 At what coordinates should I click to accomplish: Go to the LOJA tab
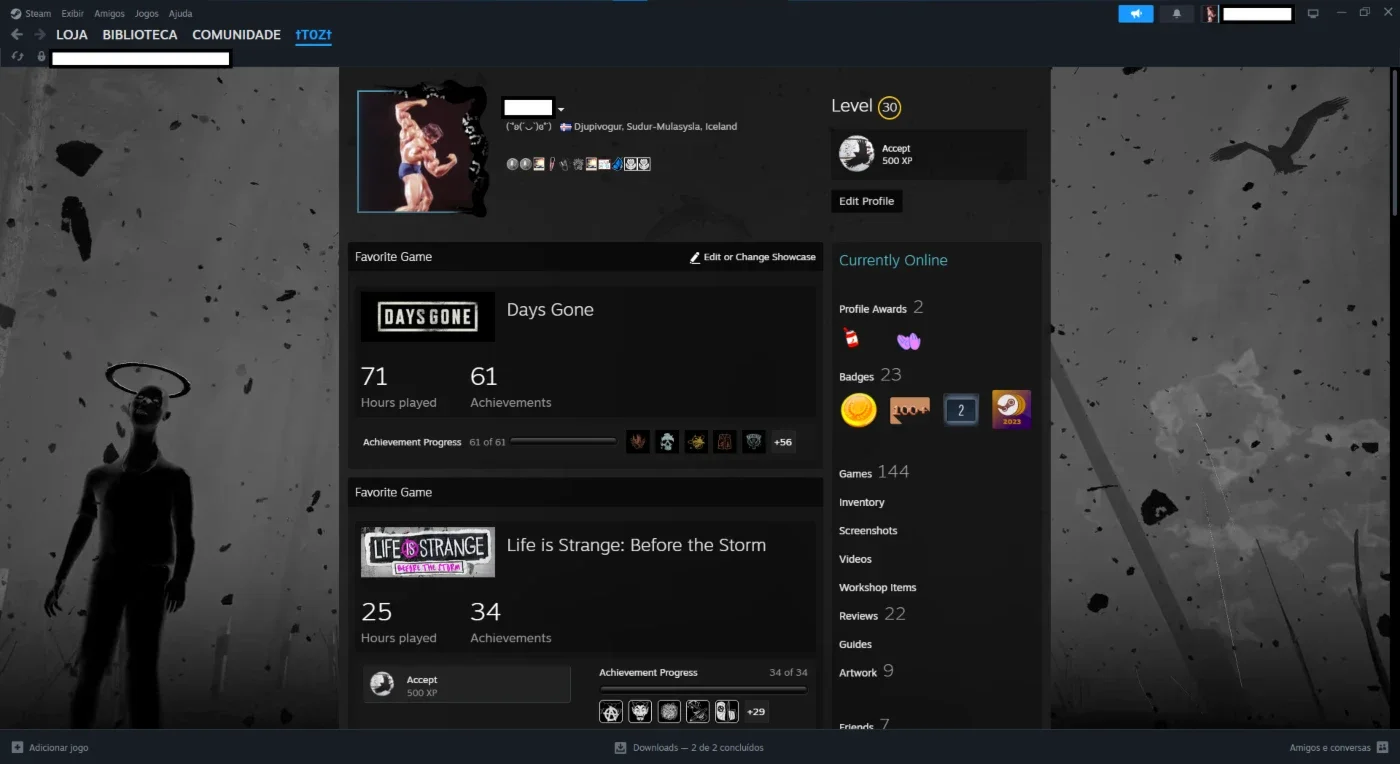(72, 35)
